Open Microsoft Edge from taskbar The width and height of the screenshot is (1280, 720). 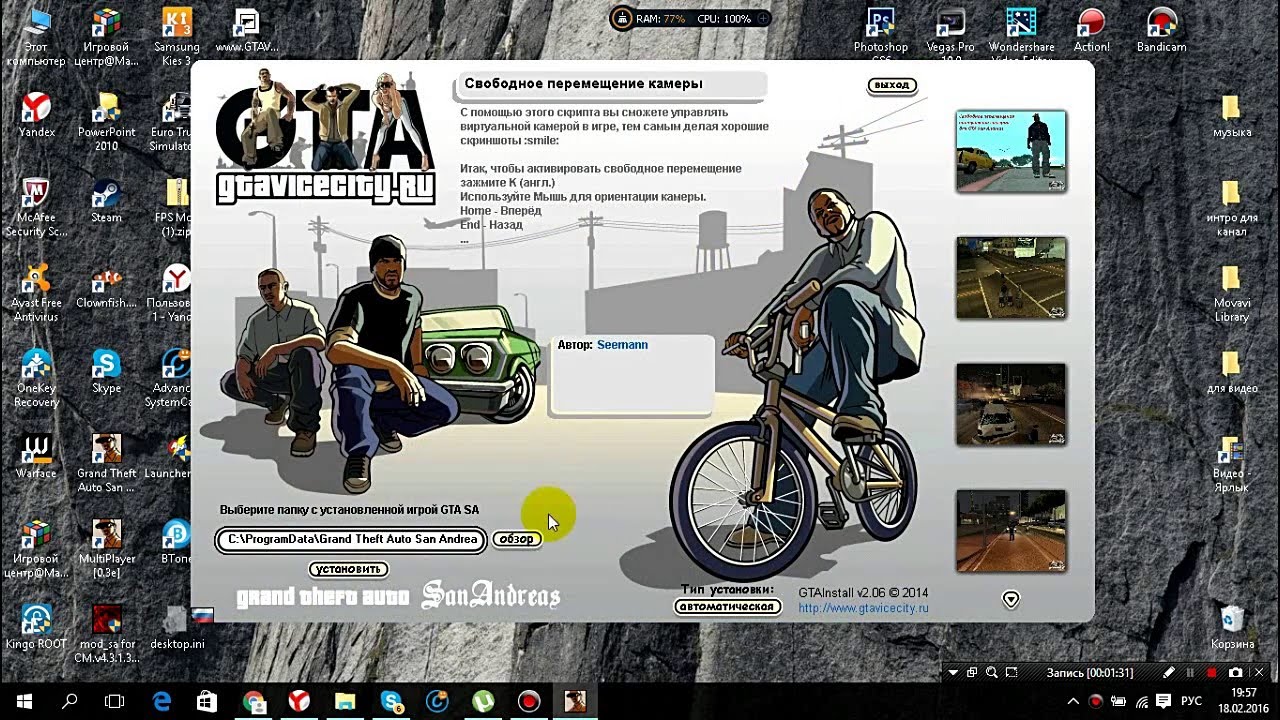(161, 702)
